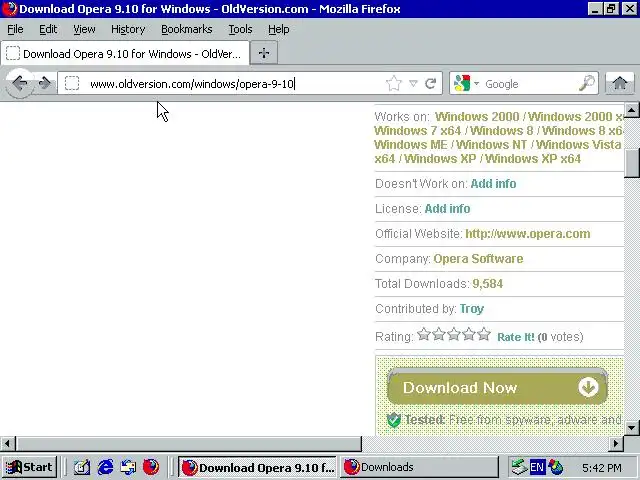
Task: Click the Download Now button
Action: pos(497,387)
